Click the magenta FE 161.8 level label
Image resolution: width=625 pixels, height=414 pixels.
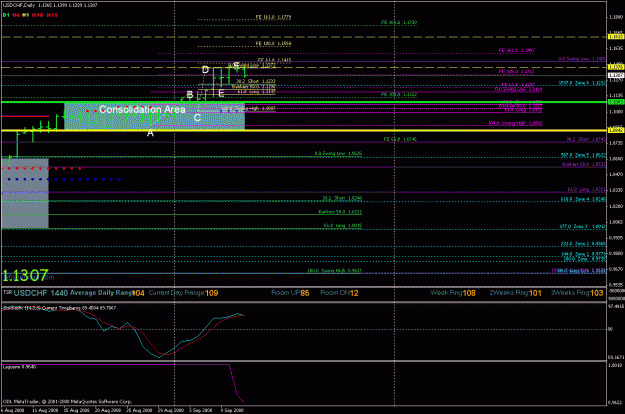click(517, 51)
